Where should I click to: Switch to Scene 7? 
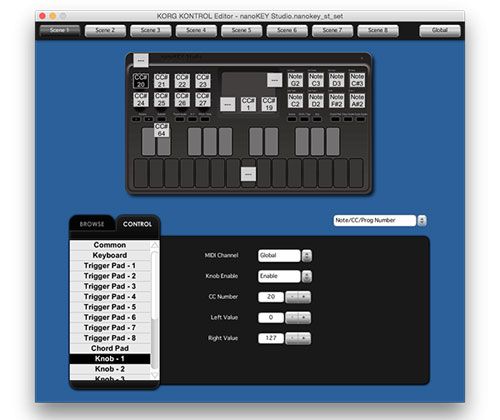click(x=332, y=30)
